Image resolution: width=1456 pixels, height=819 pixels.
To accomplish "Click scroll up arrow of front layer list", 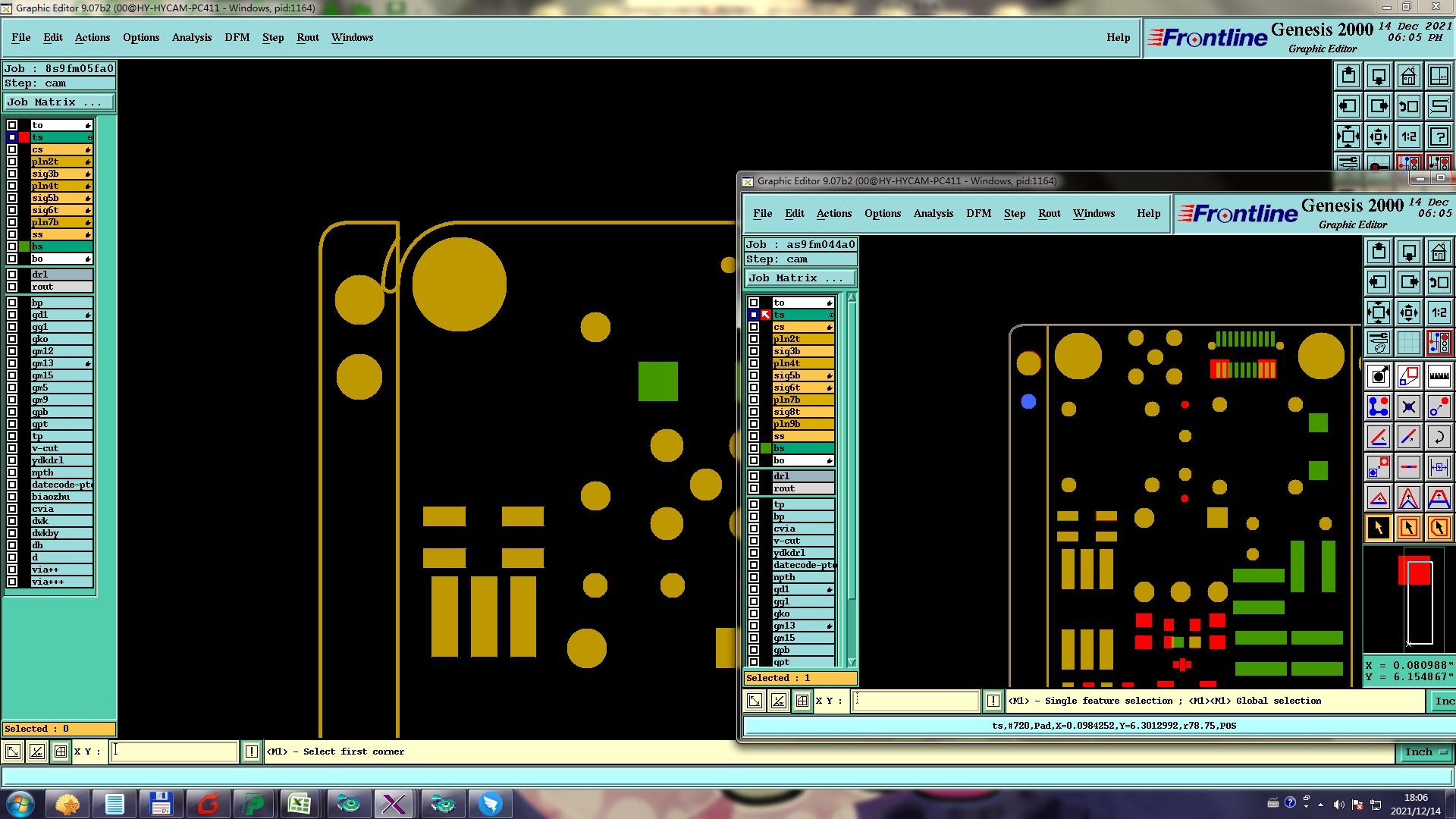I will (852, 297).
